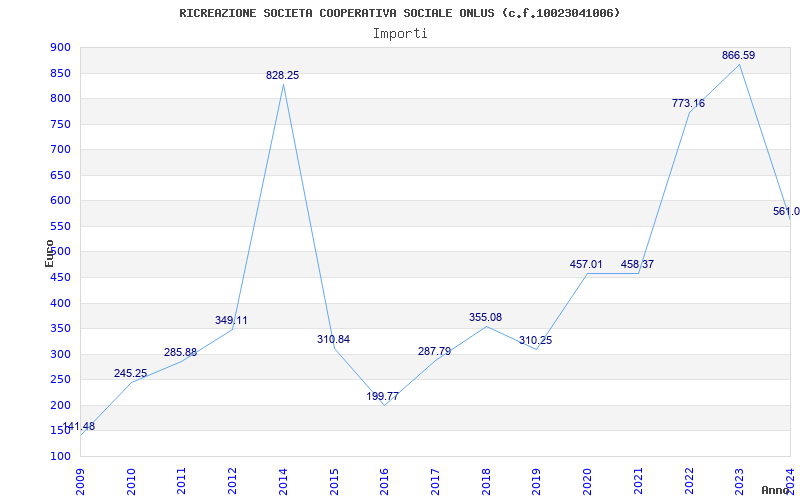
Task: Click the 550 y-axis value
Action: pyautogui.click(x=60, y=227)
